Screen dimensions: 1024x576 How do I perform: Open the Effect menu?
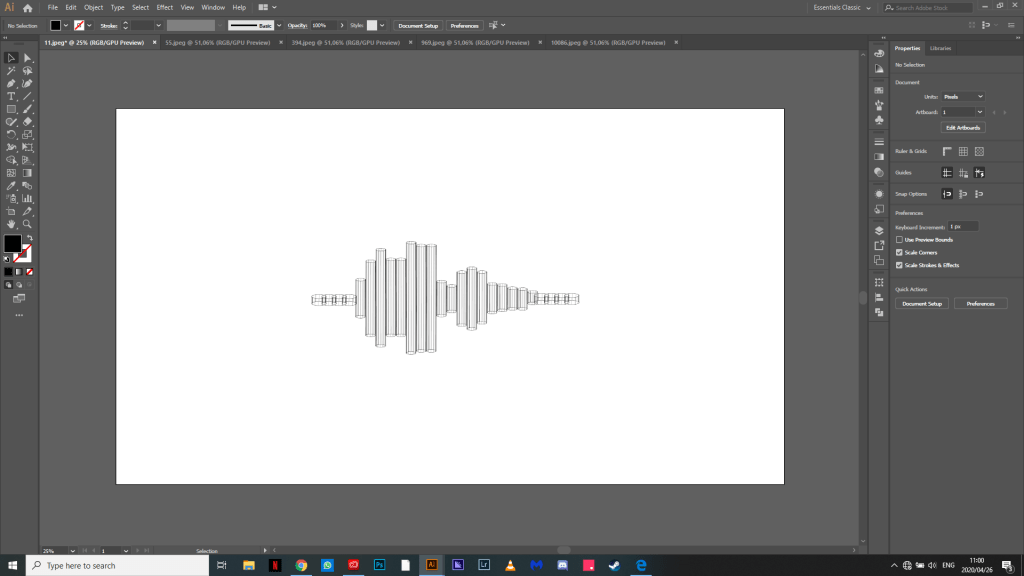pos(164,7)
